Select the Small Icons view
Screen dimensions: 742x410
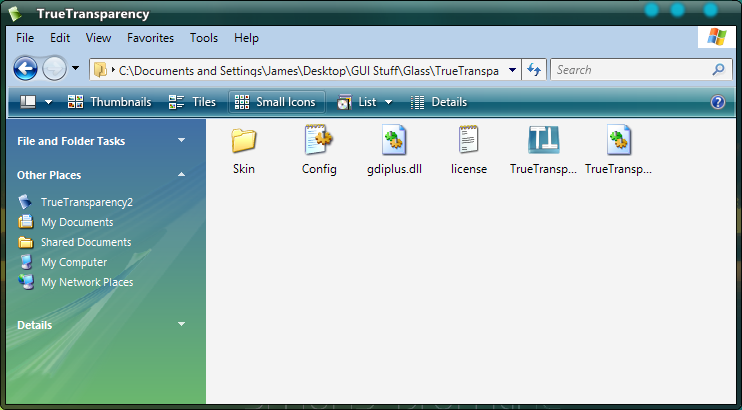coord(276,102)
